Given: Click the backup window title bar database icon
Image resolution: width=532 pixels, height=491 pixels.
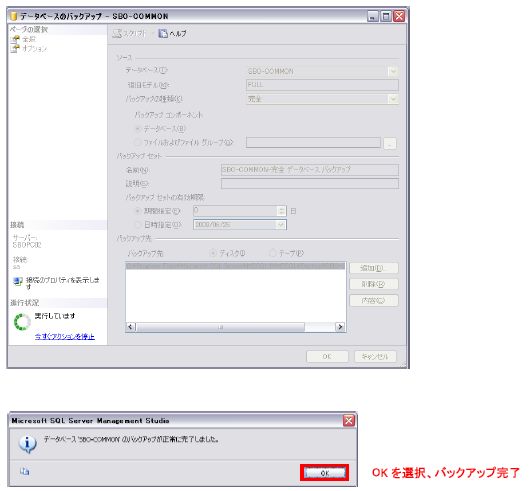Looking at the screenshot, I should tap(14, 16).
